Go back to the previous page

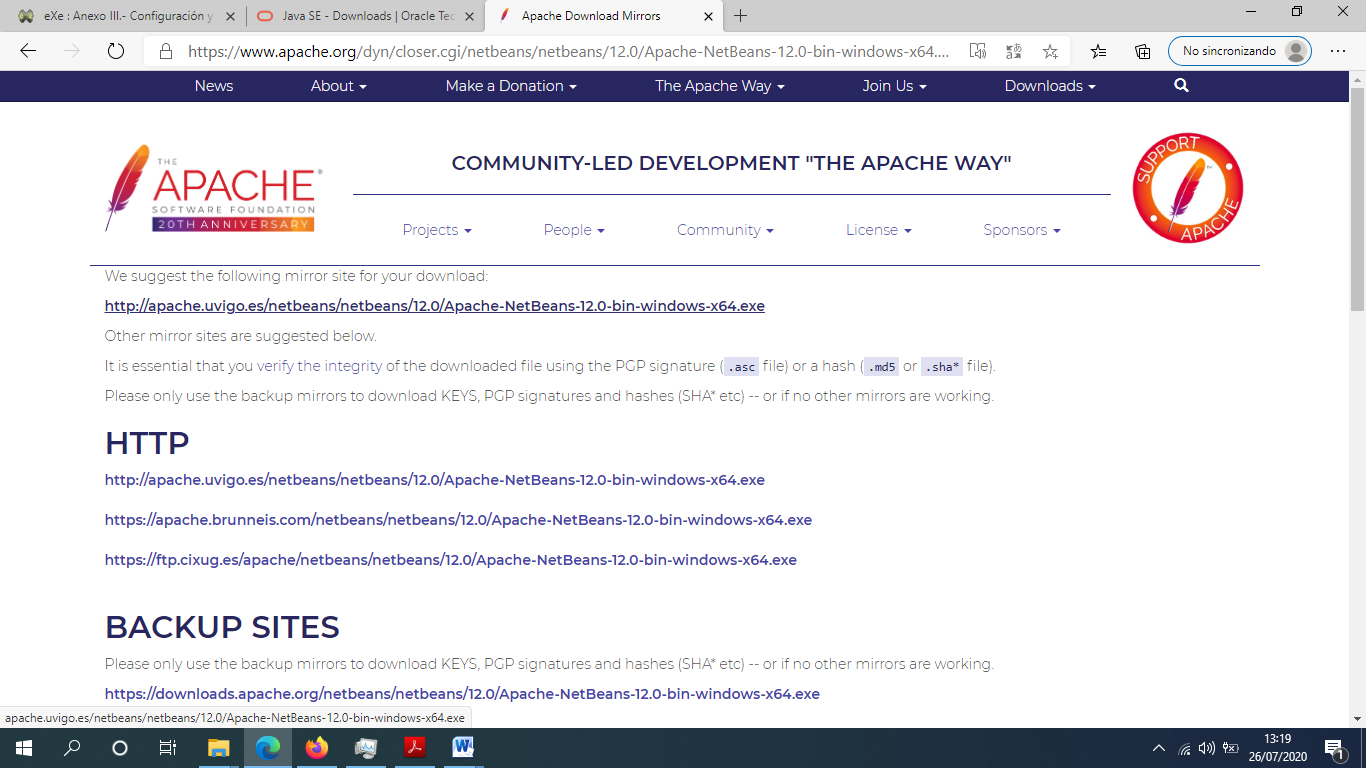28,51
